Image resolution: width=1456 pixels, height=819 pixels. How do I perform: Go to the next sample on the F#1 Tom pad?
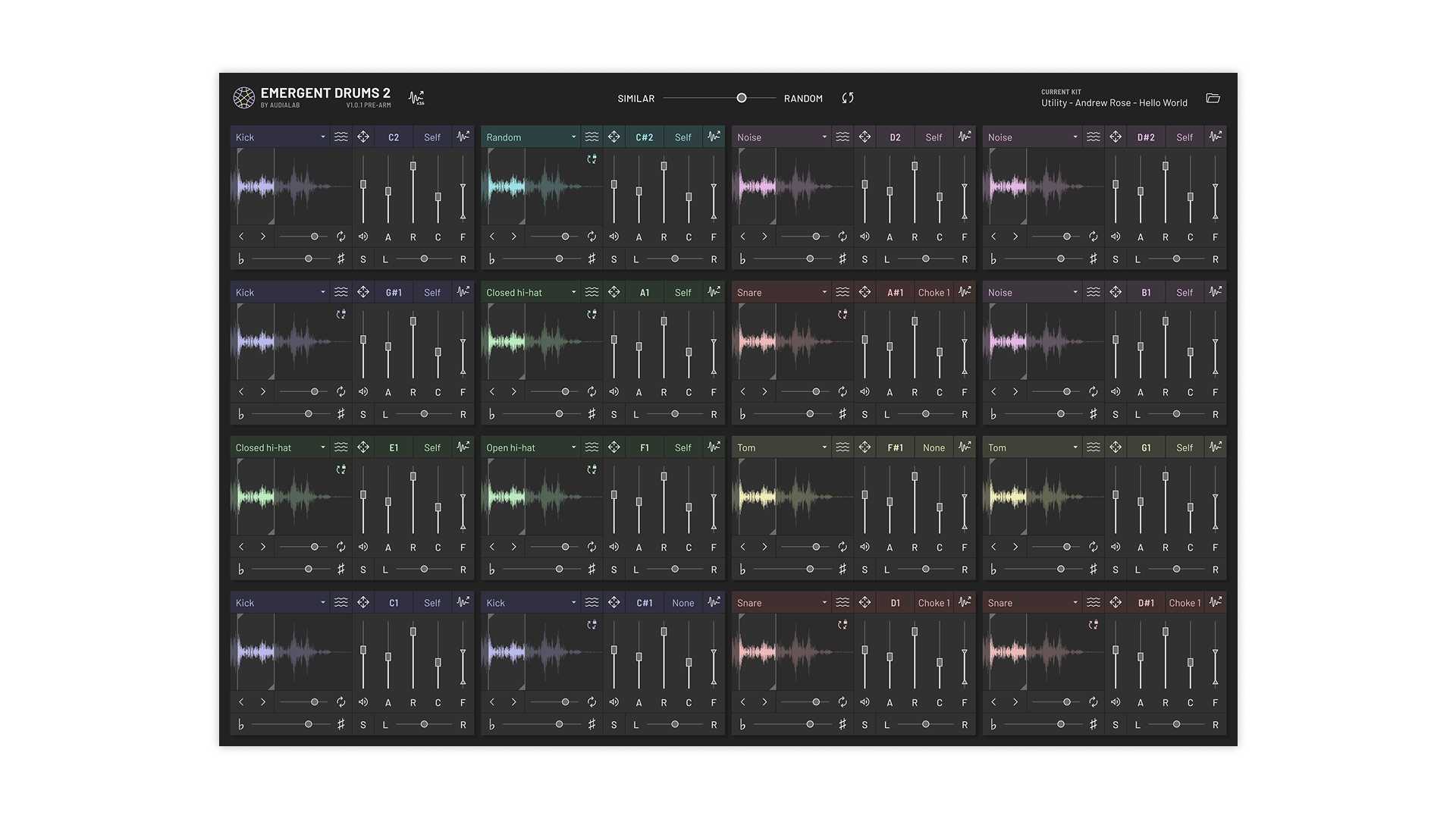(764, 547)
